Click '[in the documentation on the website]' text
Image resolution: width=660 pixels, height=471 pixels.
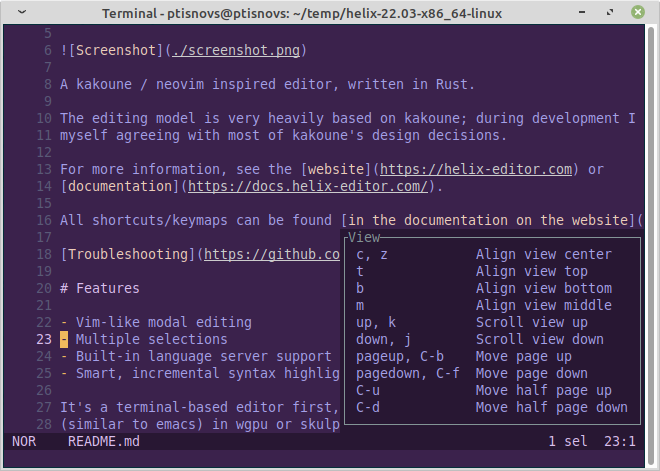click(488, 220)
